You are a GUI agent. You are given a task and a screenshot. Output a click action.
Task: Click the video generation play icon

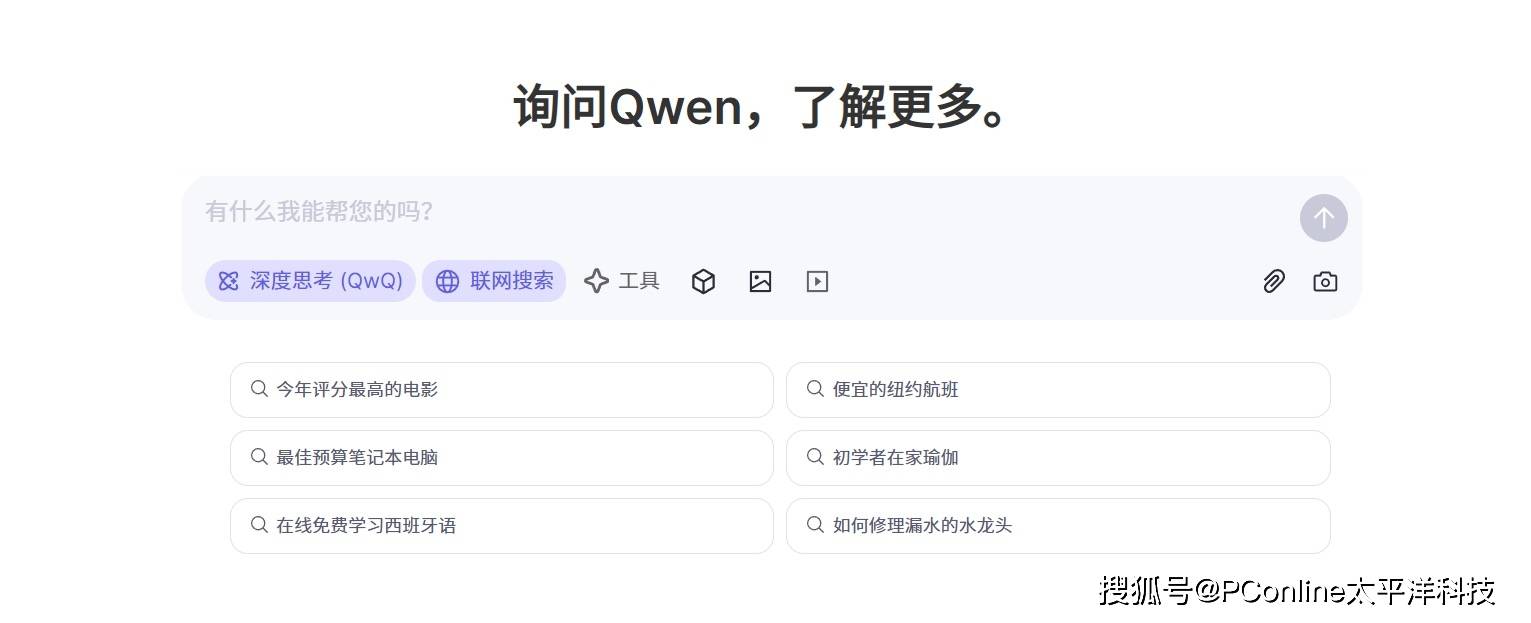(817, 282)
